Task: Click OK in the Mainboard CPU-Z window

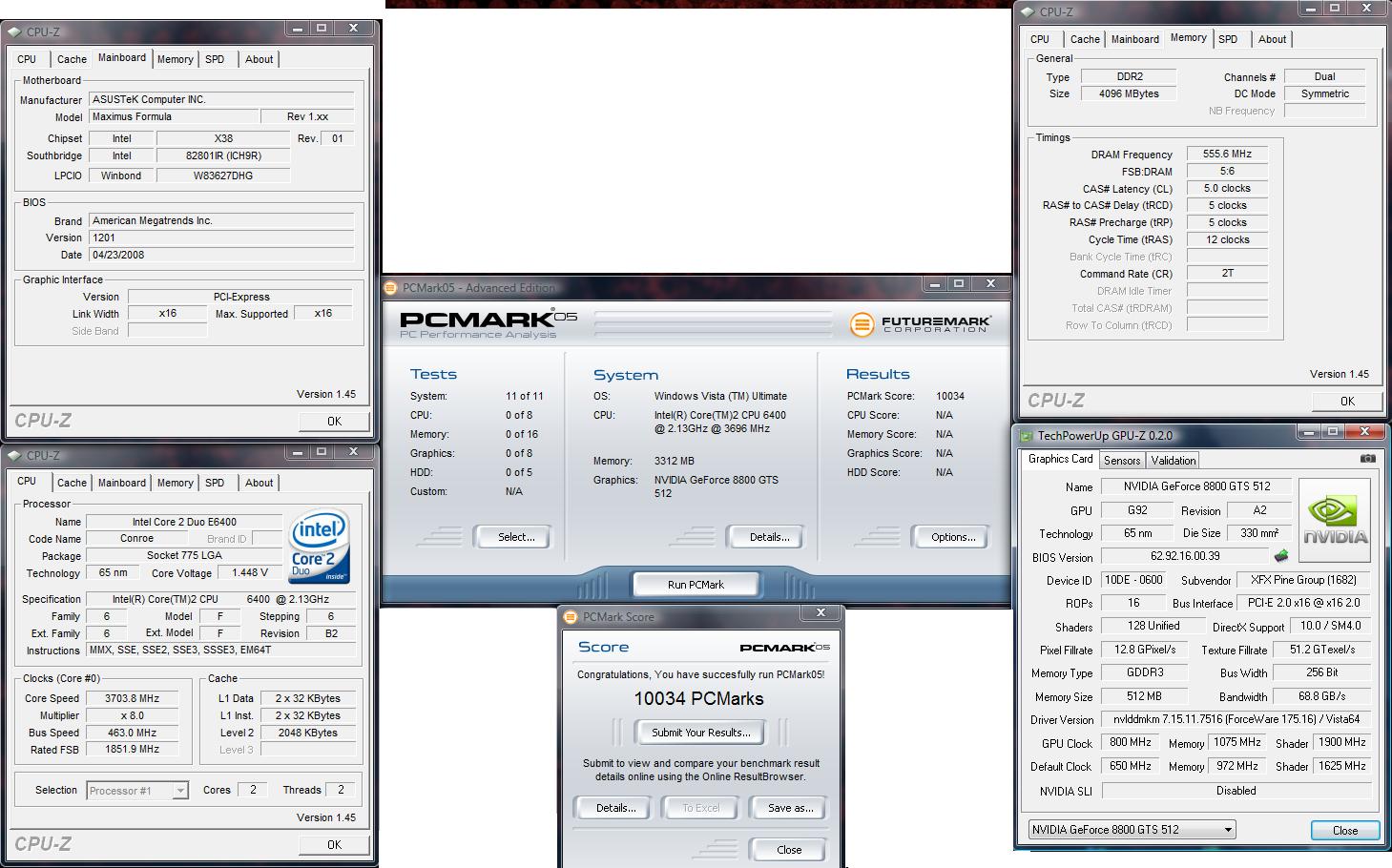Action: coord(334,421)
